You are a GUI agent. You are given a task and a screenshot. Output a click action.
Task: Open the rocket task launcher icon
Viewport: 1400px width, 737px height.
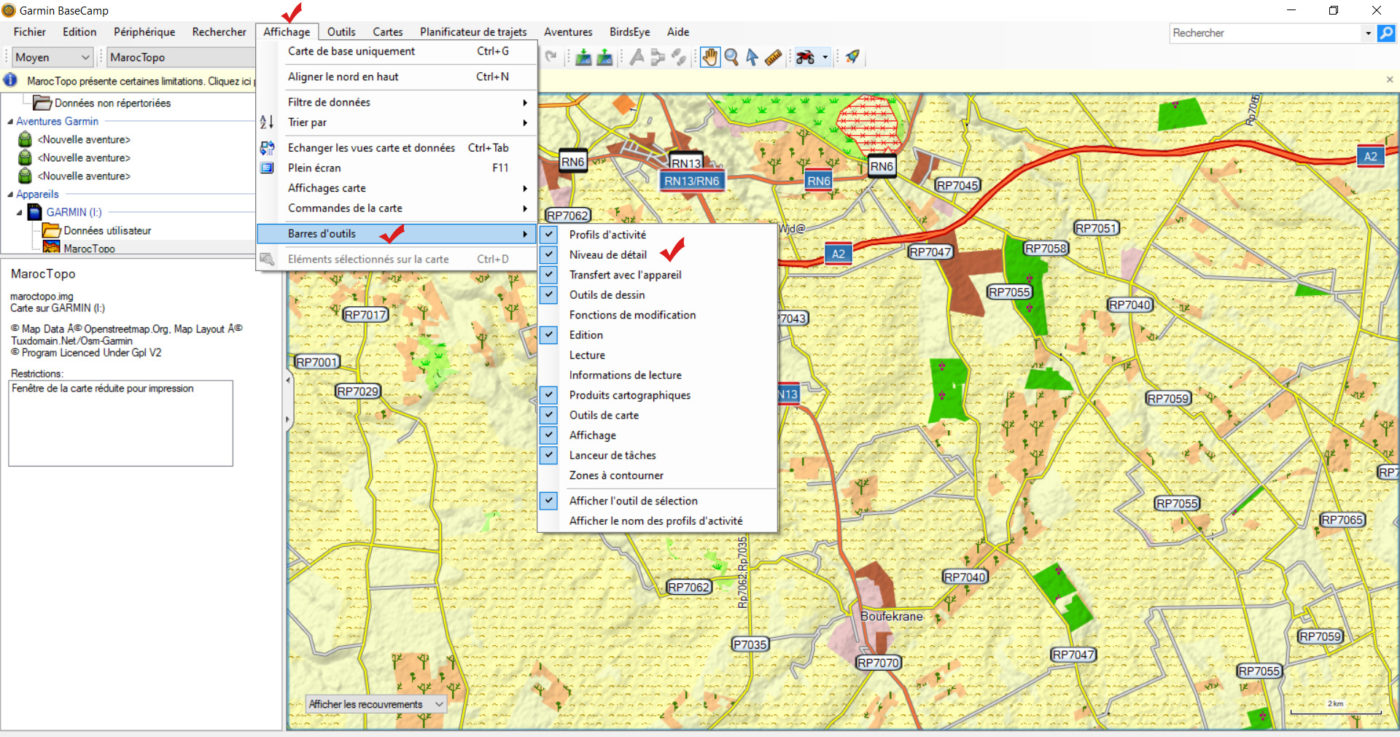tap(852, 57)
